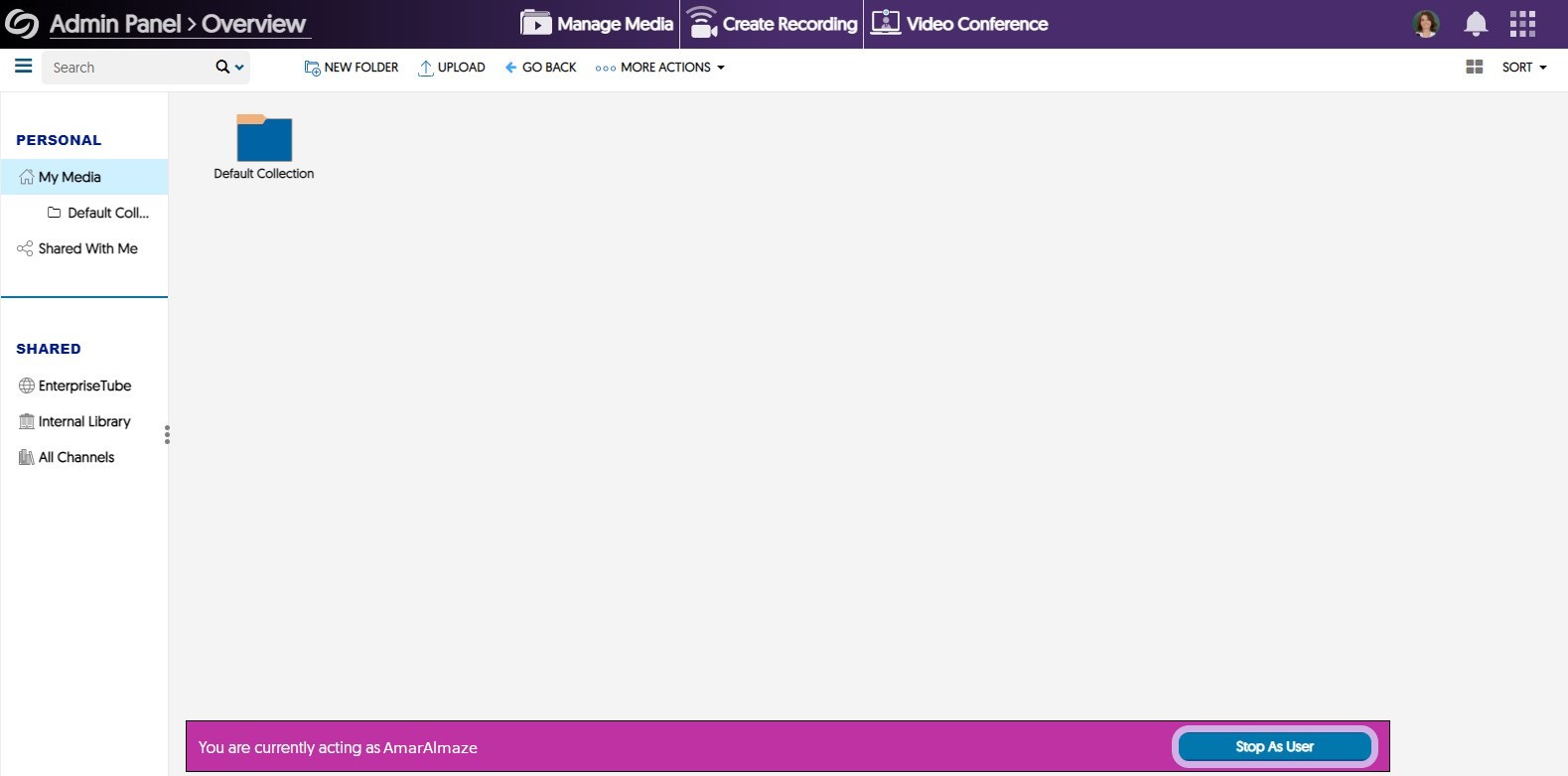This screenshot has height=776, width=1568.
Task: Start a Video Conference
Action: 959,24
